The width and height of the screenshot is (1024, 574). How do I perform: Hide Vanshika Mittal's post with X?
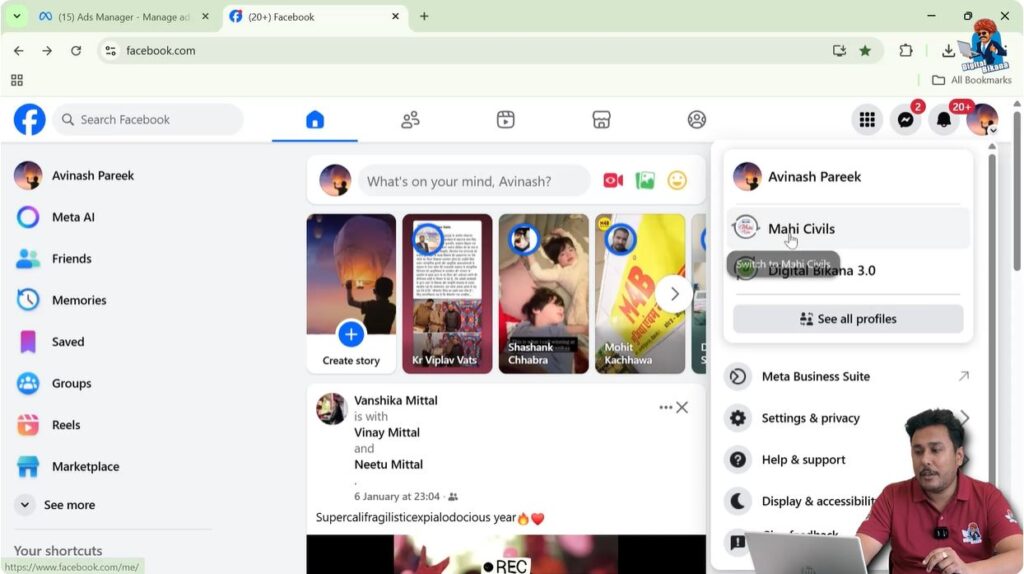[682, 407]
